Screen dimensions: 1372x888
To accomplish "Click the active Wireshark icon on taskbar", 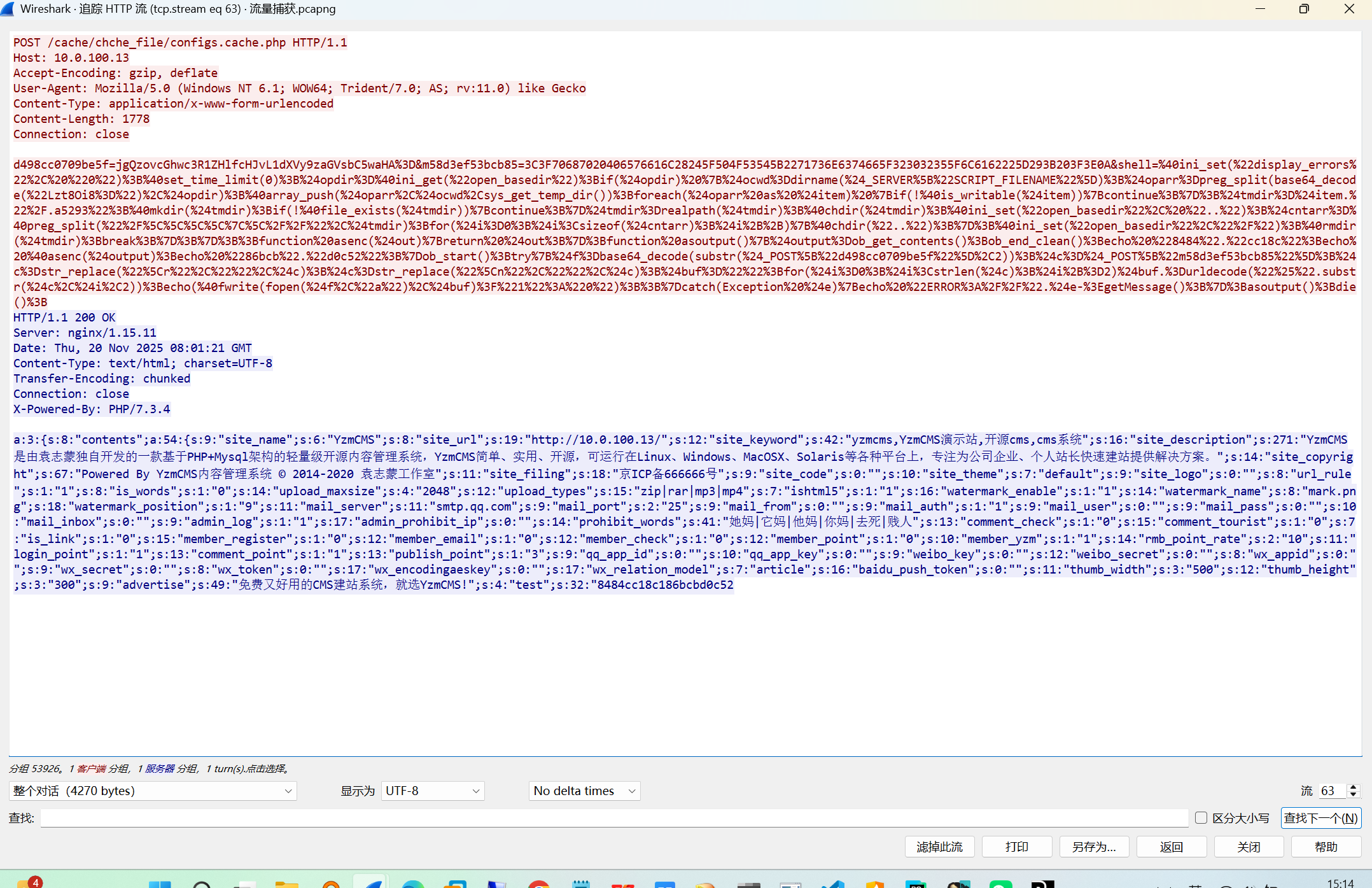I will 371,884.
